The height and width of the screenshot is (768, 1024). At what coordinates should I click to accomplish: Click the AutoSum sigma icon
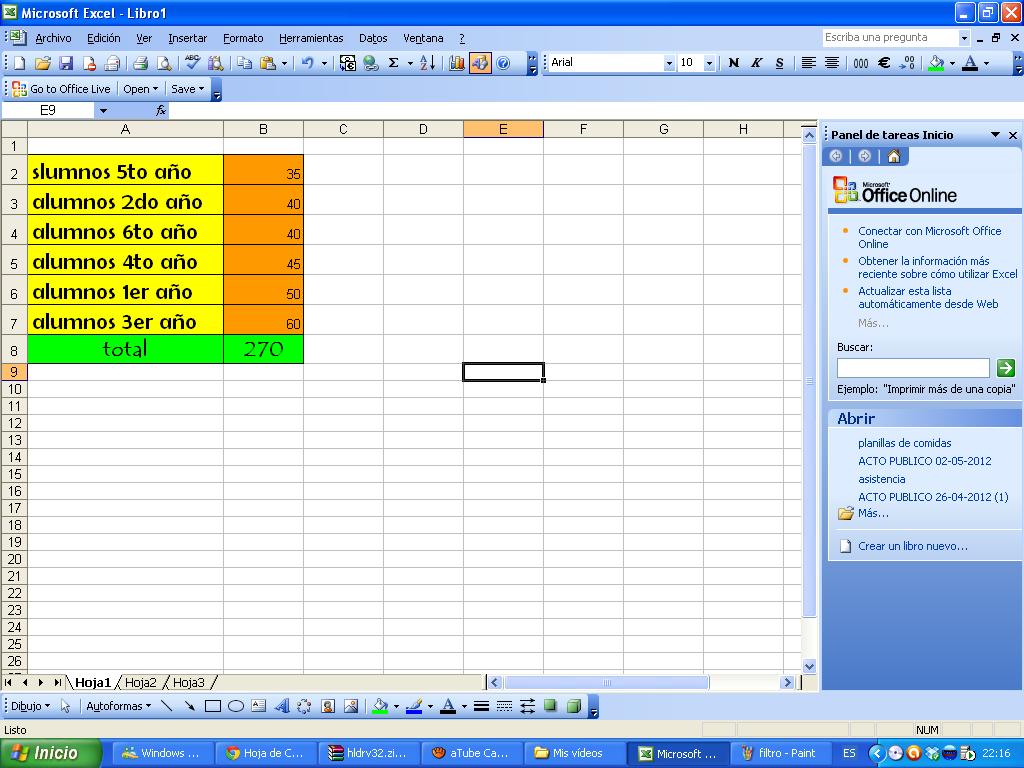click(393, 63)
